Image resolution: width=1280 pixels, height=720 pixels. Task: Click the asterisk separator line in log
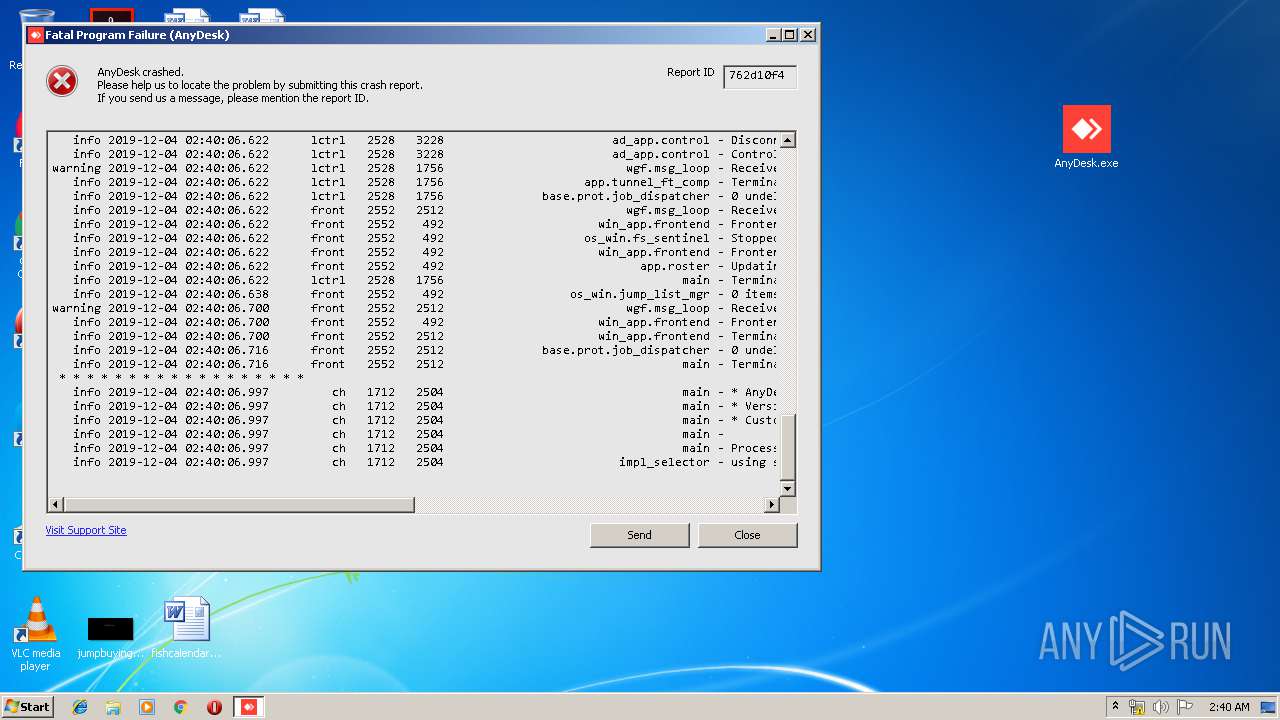pos(181,378)
